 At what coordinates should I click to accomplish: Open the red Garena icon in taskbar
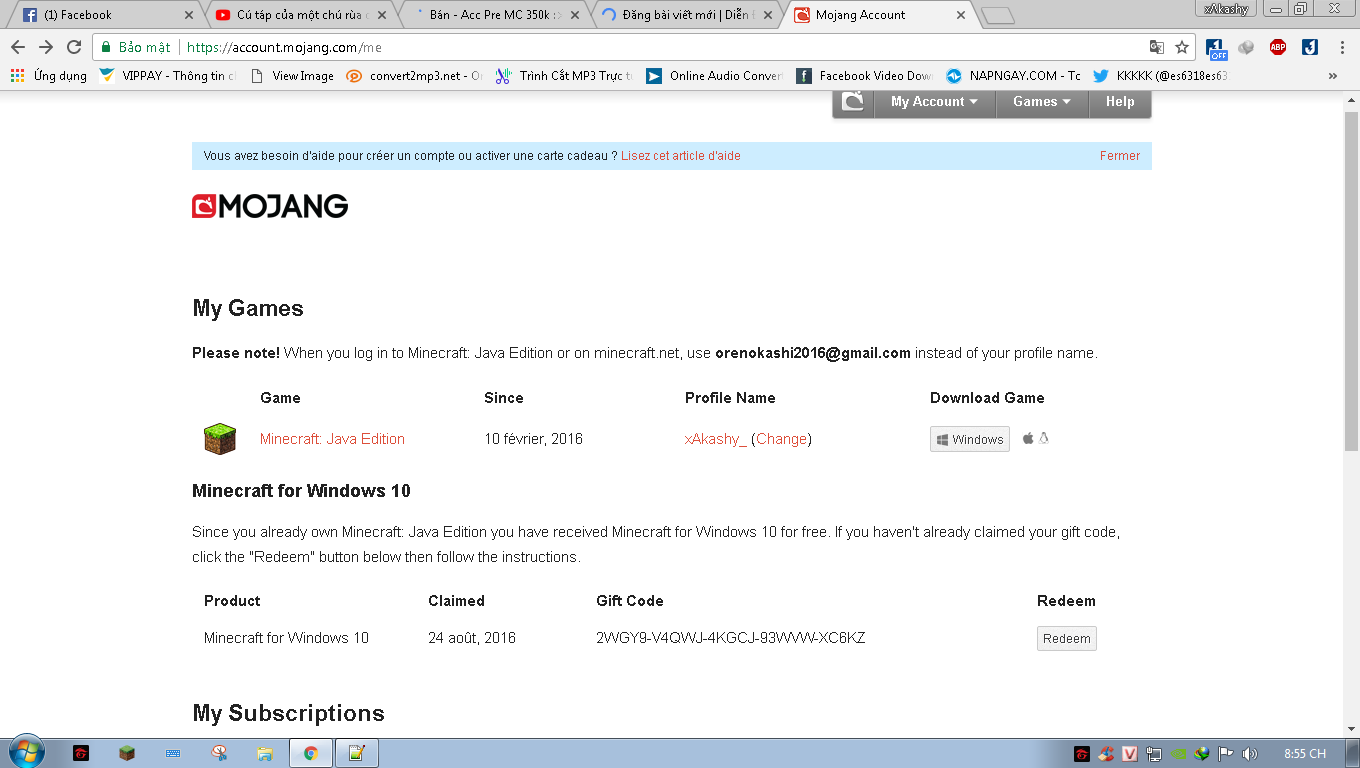pos(81,753)
